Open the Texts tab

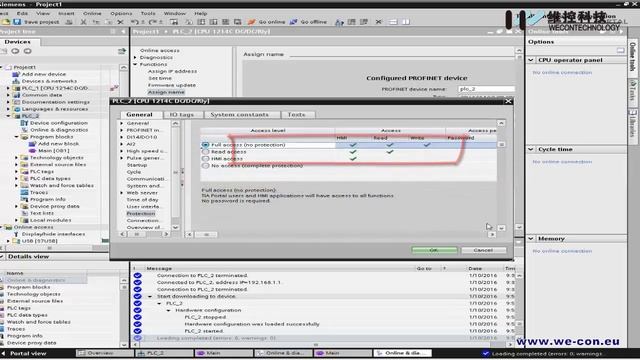[296, 115]
